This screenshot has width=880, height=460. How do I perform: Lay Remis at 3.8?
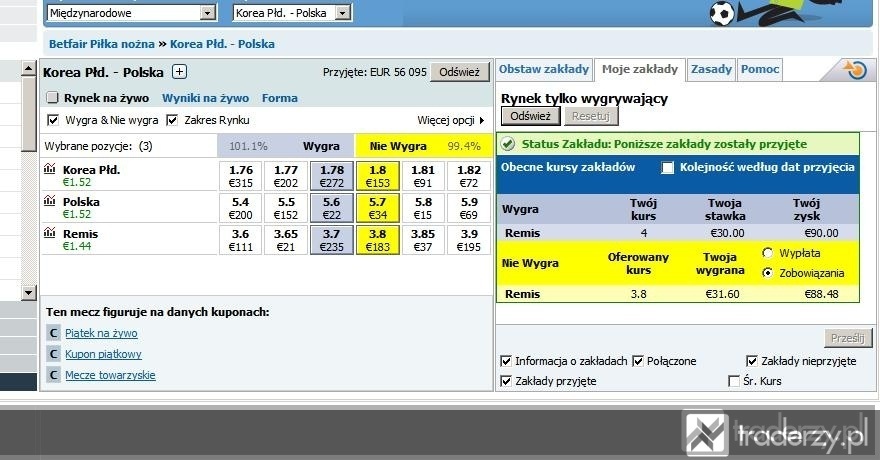click(x=378, y=240)
